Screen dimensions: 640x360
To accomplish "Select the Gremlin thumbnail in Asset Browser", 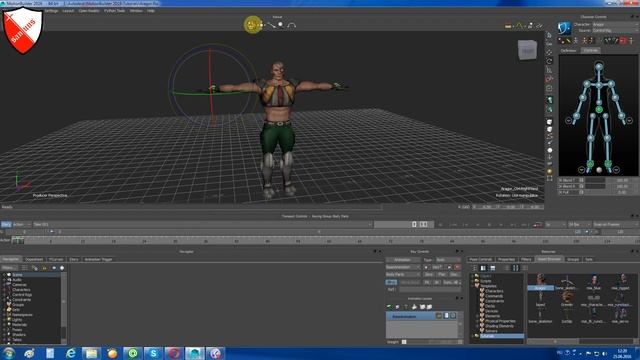I will (x=567, y=298).
